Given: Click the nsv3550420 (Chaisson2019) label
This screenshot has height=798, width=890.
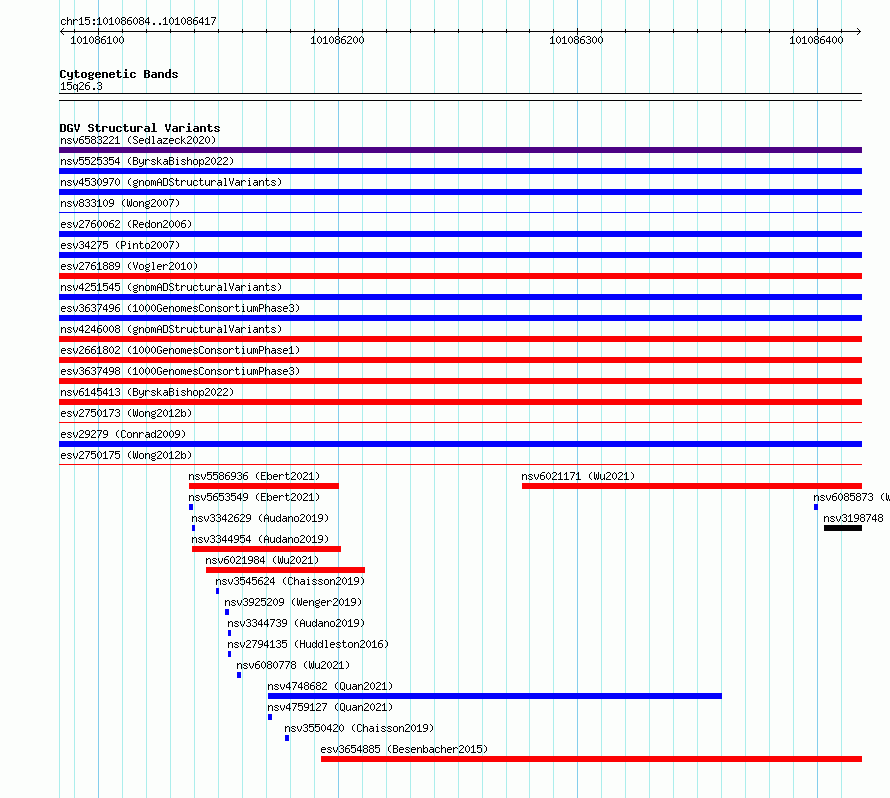Looking at the screenshot, I should (359, 728).
